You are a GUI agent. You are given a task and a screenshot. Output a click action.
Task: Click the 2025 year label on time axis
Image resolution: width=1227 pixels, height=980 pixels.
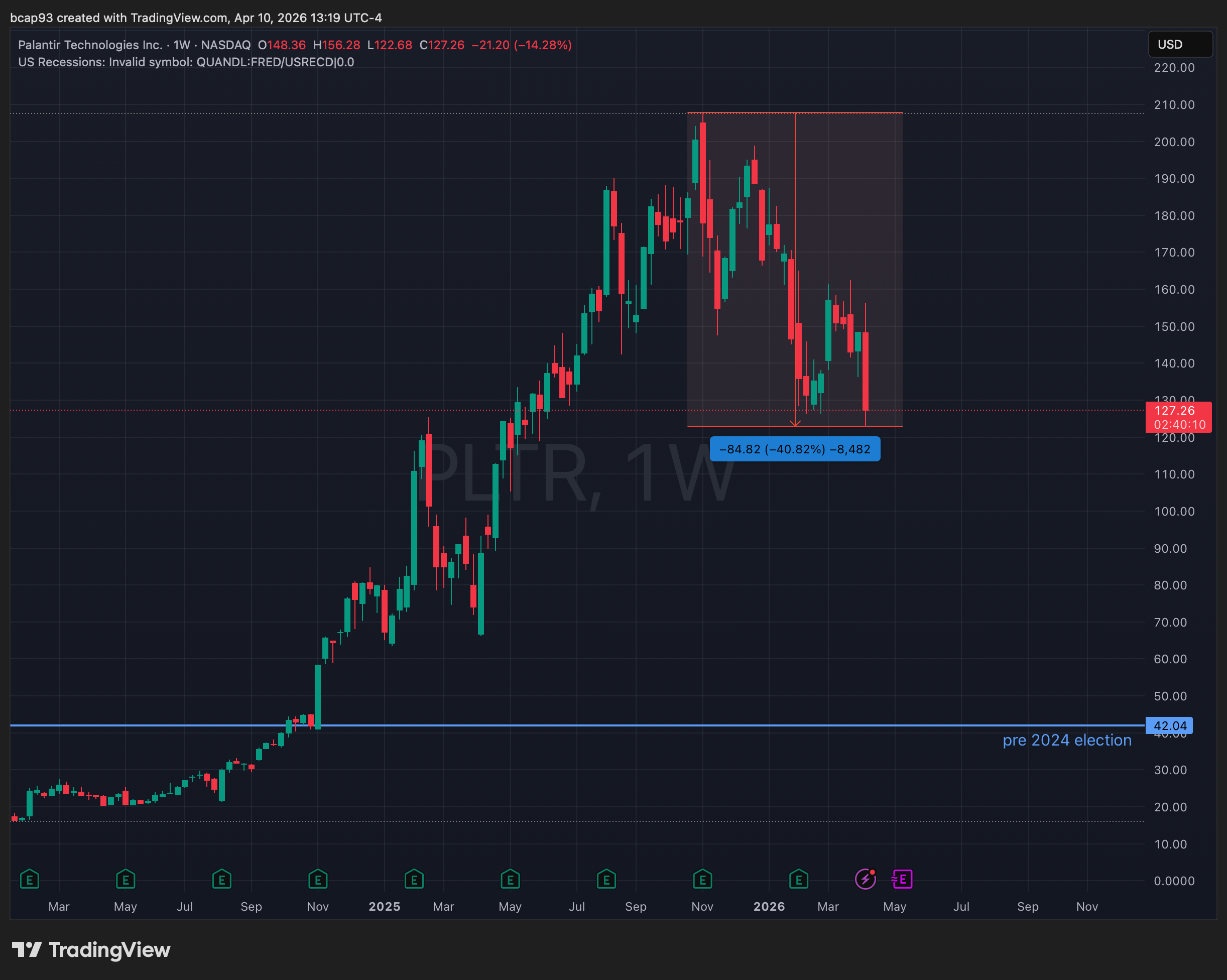(x=384, y=907)
